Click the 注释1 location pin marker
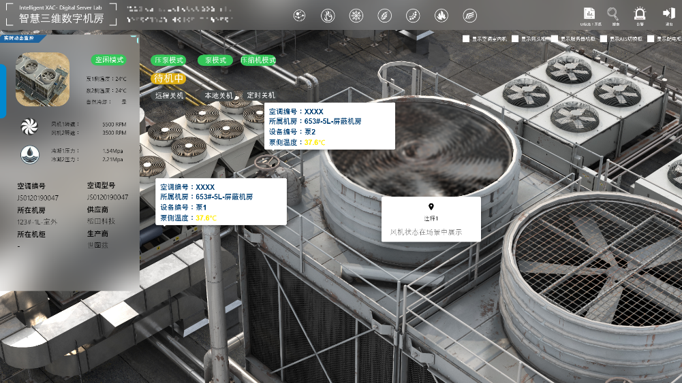 pyautogui.click(x=431, y=206)
